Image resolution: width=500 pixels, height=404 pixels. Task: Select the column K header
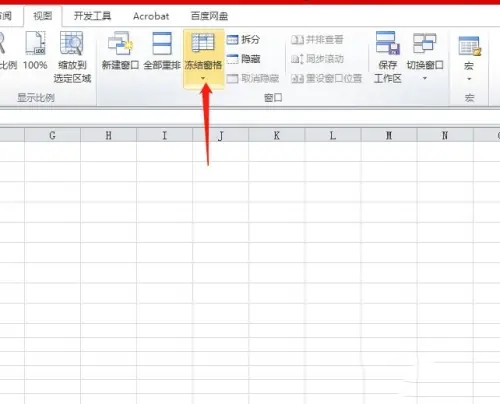click(277, 135)
